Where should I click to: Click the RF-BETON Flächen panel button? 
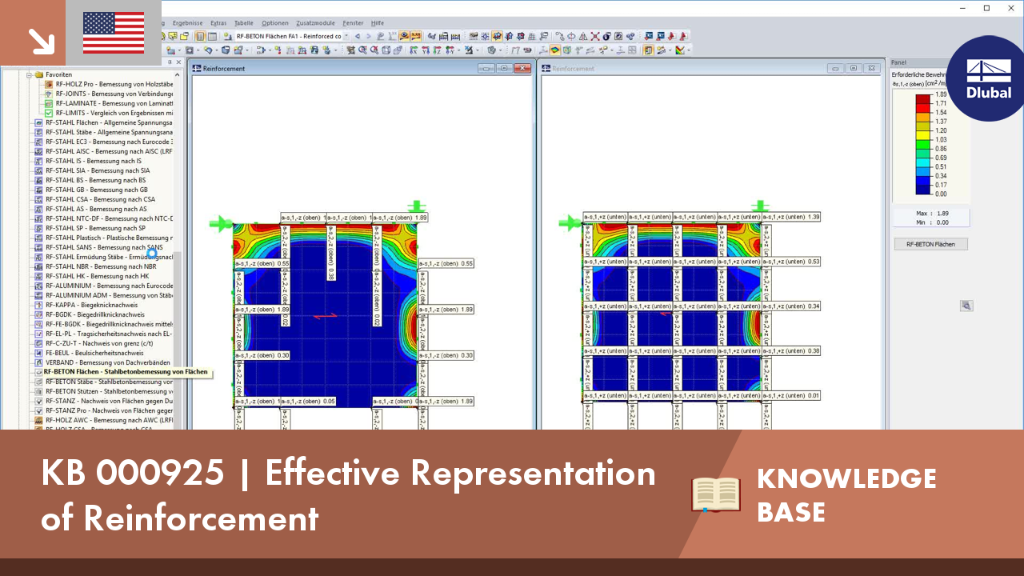[x=931, y=244]
